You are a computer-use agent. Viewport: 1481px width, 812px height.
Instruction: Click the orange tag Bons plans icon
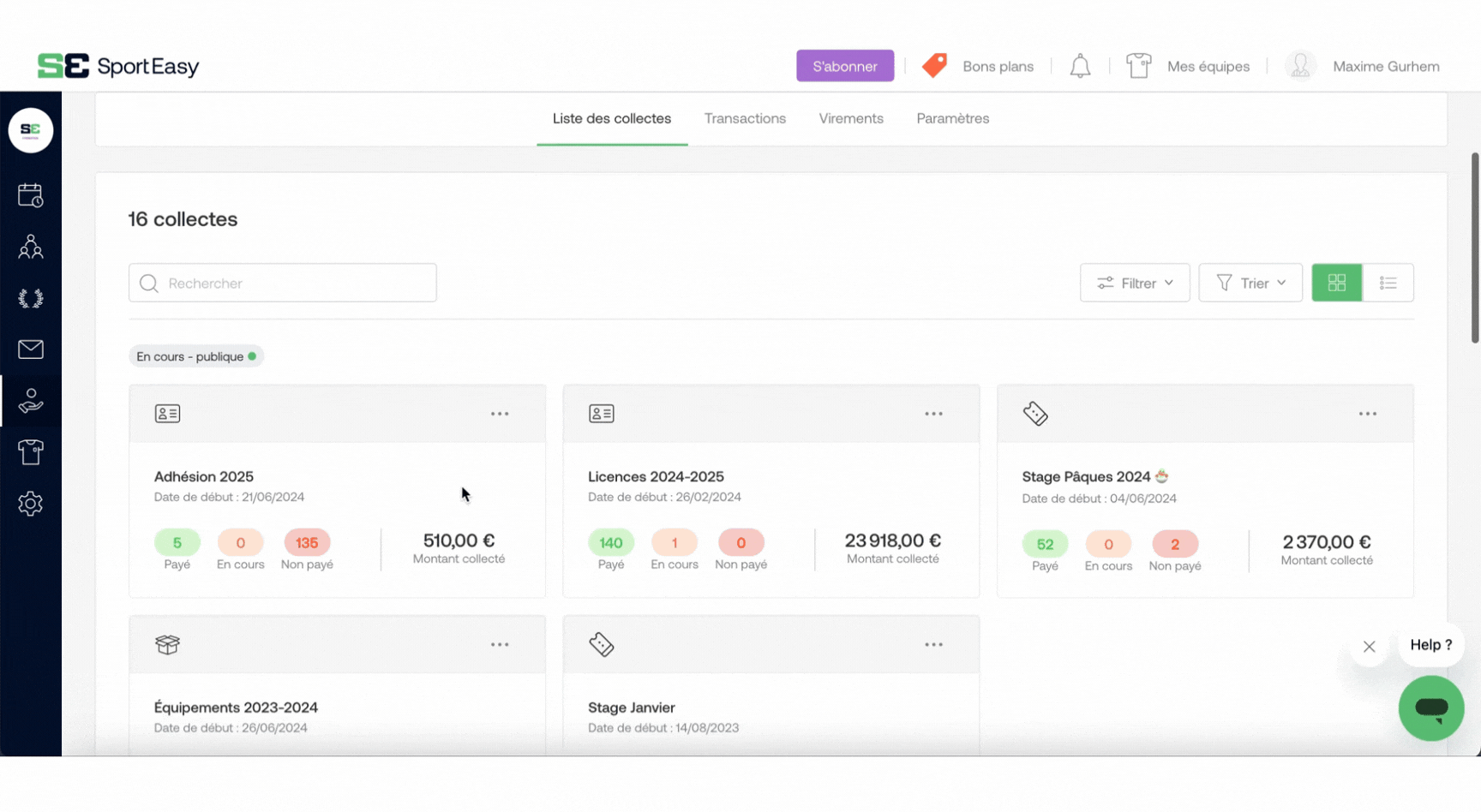934,66
